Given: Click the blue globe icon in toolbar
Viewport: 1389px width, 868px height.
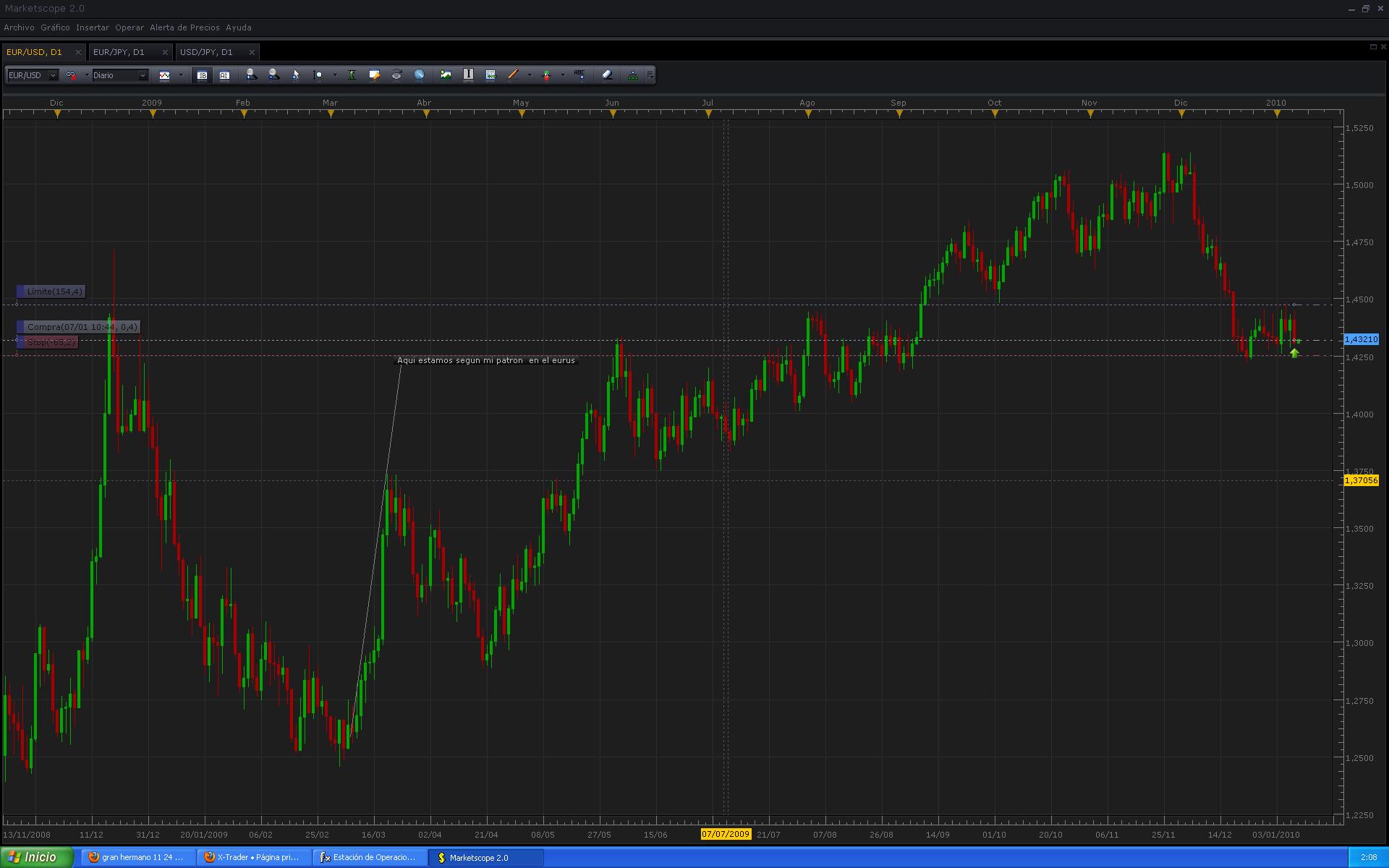Looking at the screenshot, I should (419, 75).
